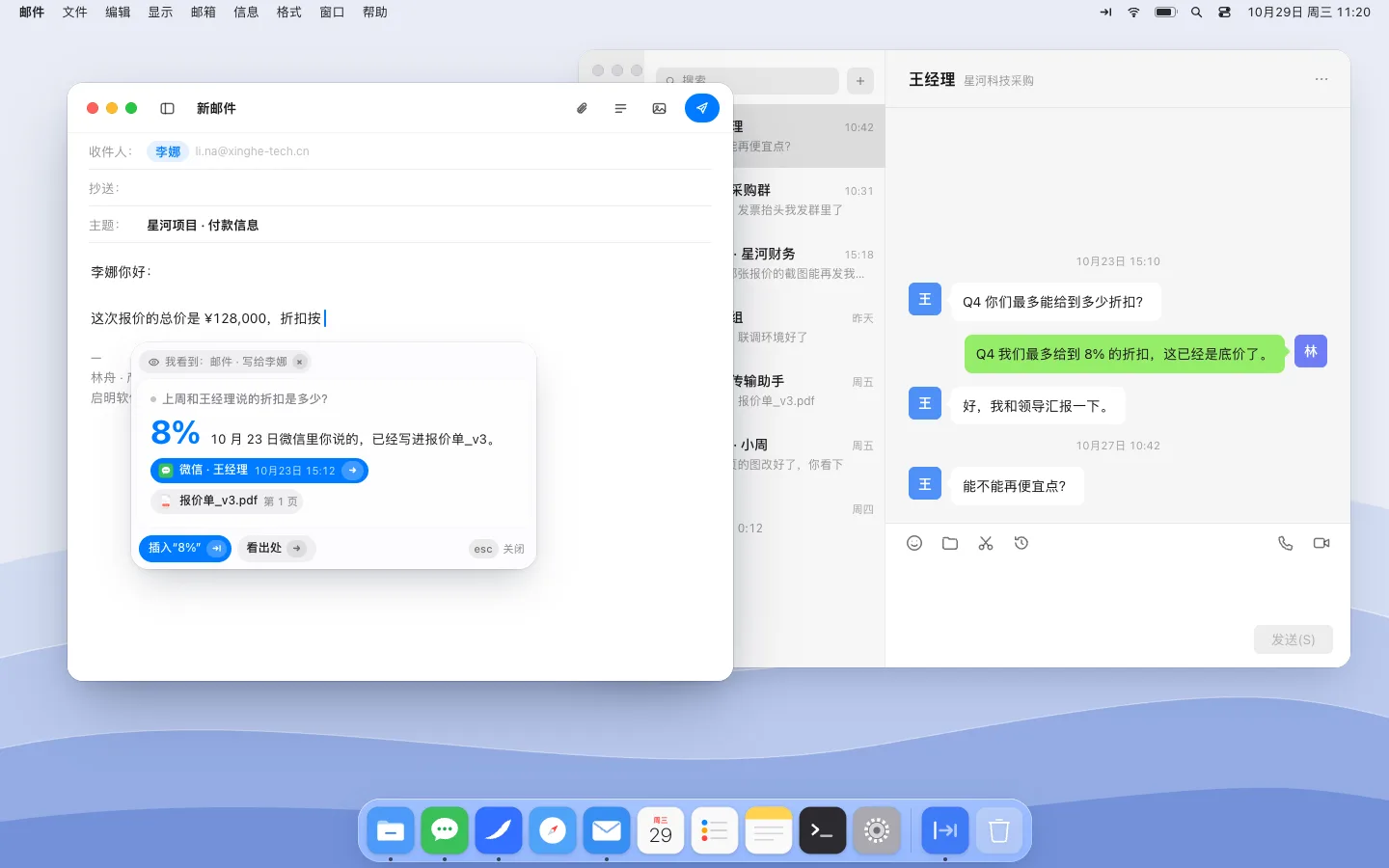
Task: Click the 看出处 button
Action: 276,548
